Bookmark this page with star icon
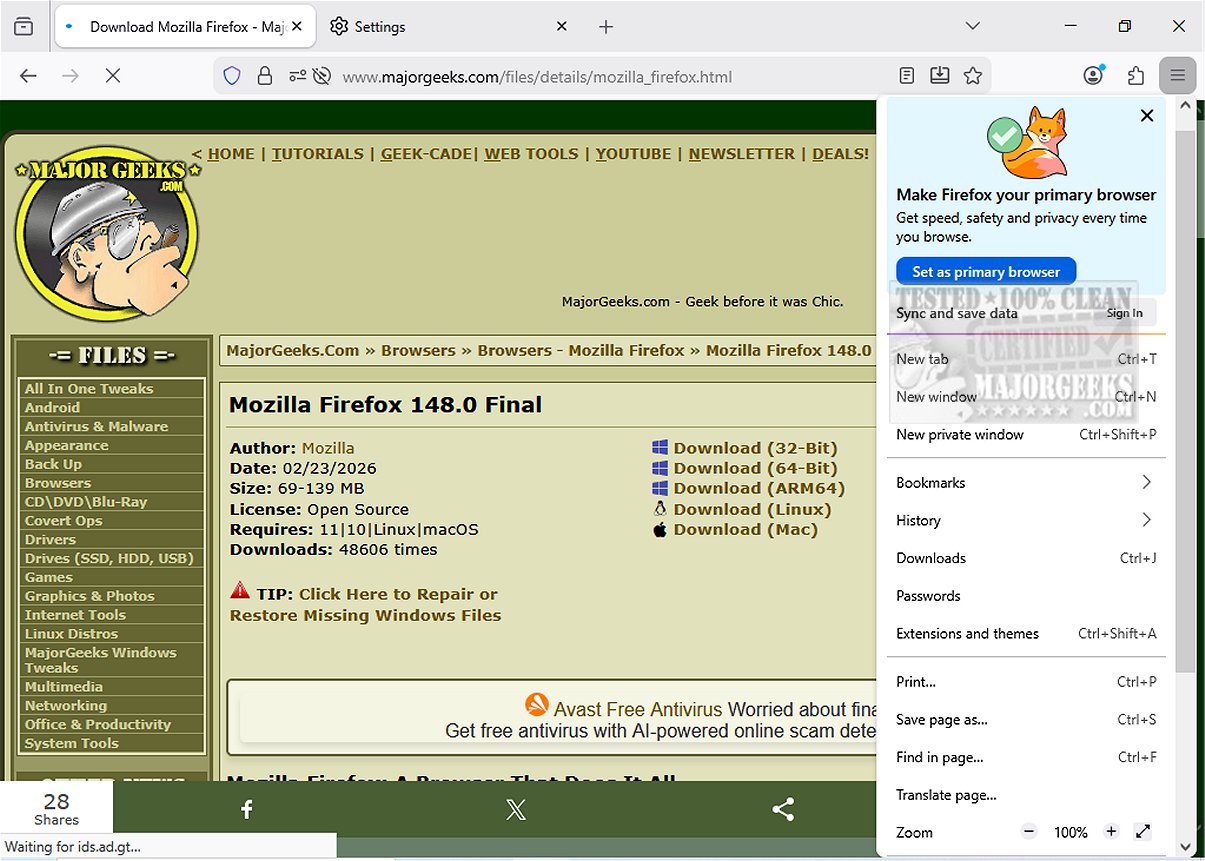1205x861 pixels. (972, 76)
